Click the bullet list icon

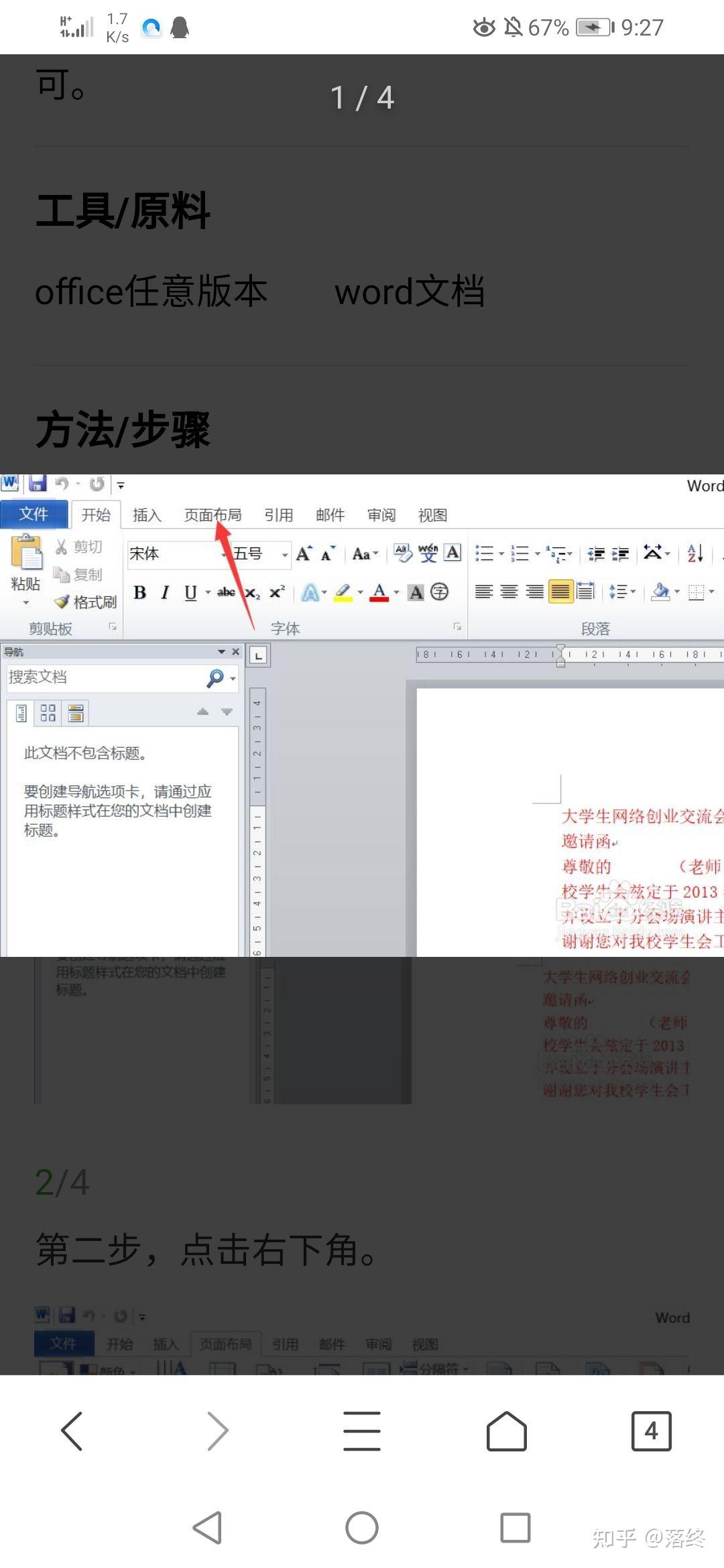[484, 553]
